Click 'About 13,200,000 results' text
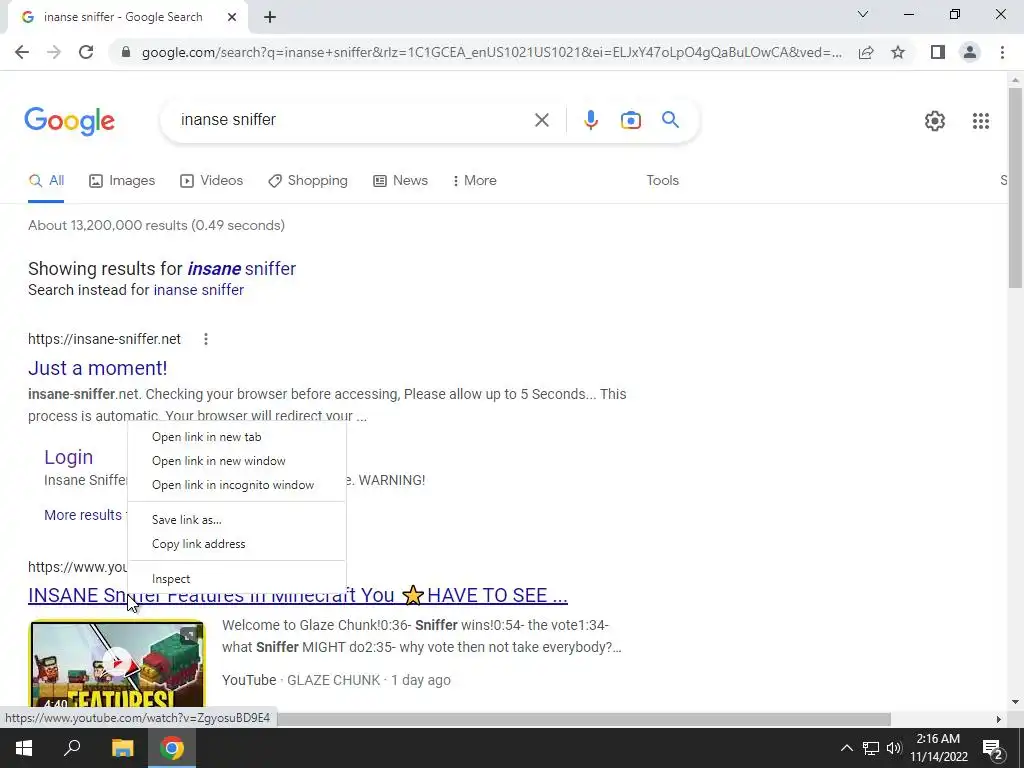The image size is (1024, 768). (156, 225)
